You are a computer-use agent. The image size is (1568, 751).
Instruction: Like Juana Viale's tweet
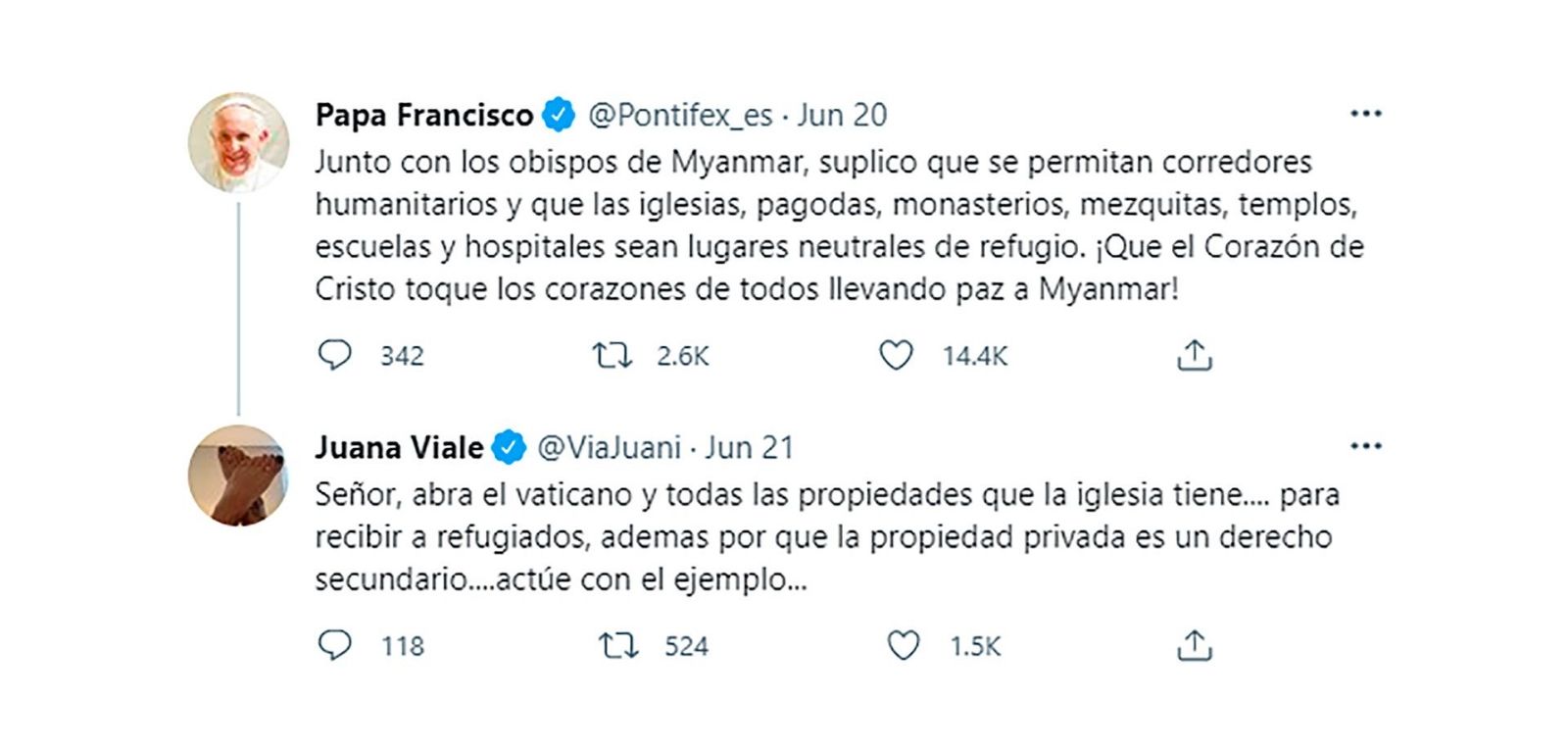pos(903,645)
